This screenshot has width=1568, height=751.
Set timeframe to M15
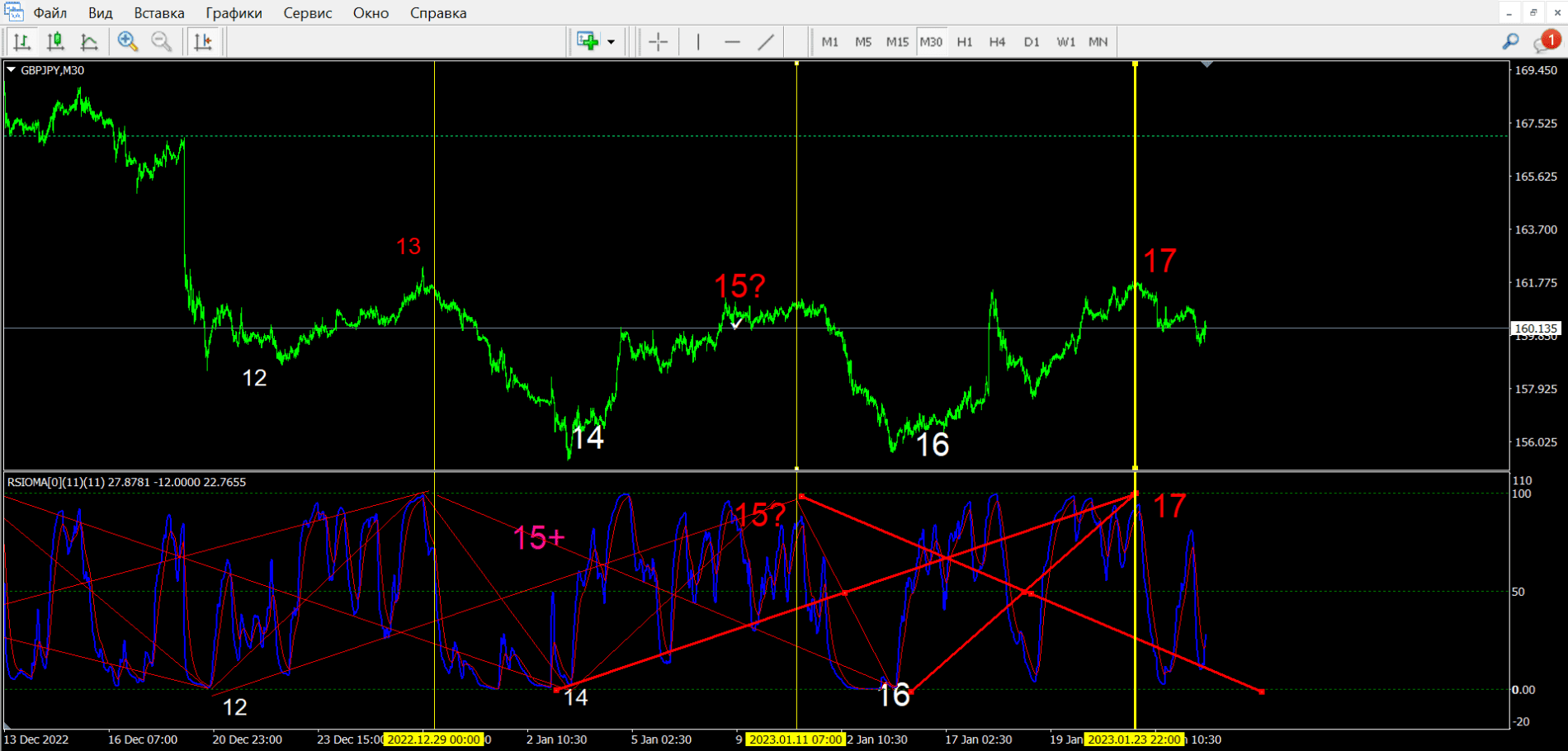coord(897,41)
